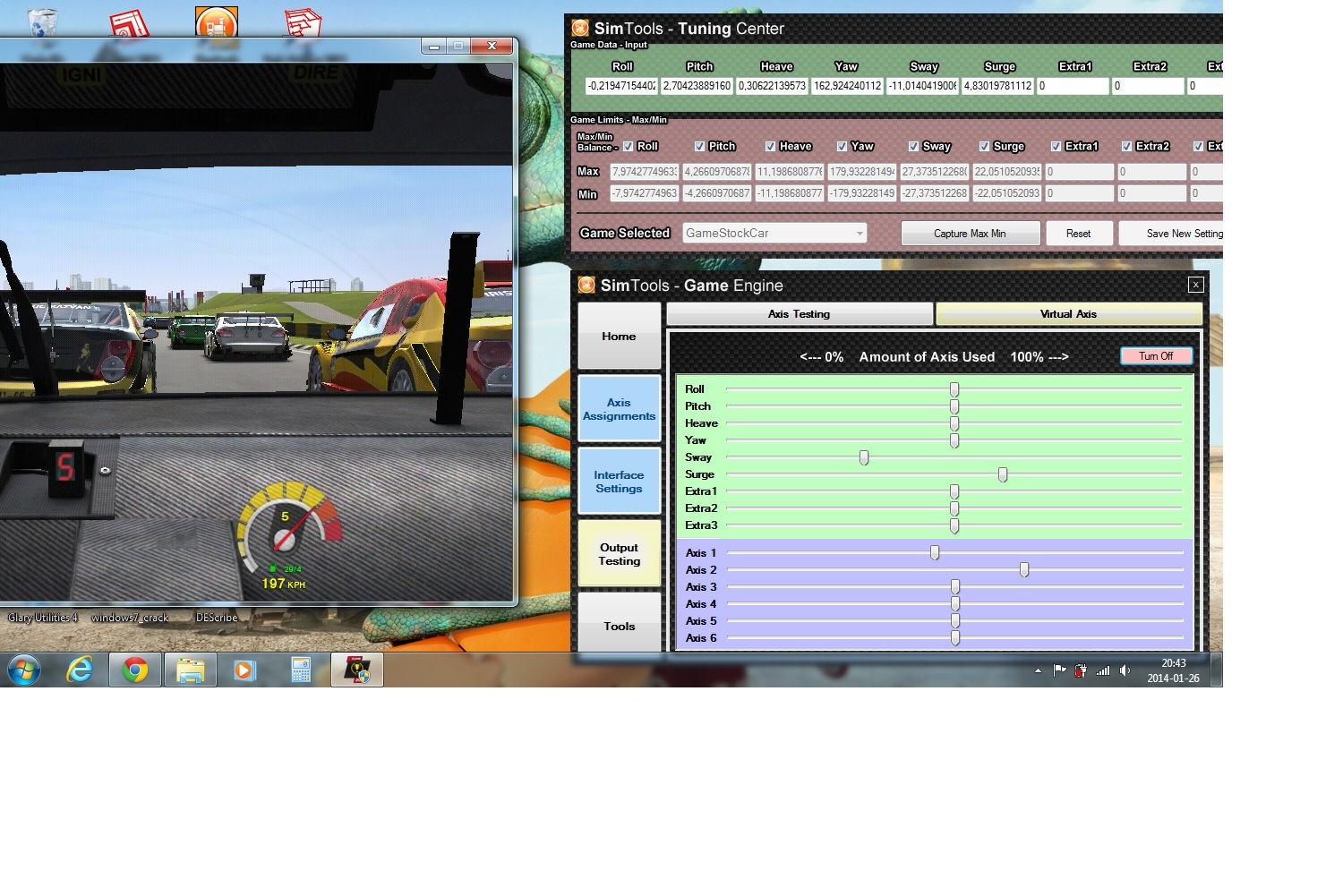Uncheck the Yaw Max/Min Balance checkbox
Viewport: 1343px width, 896px height.
842,146
